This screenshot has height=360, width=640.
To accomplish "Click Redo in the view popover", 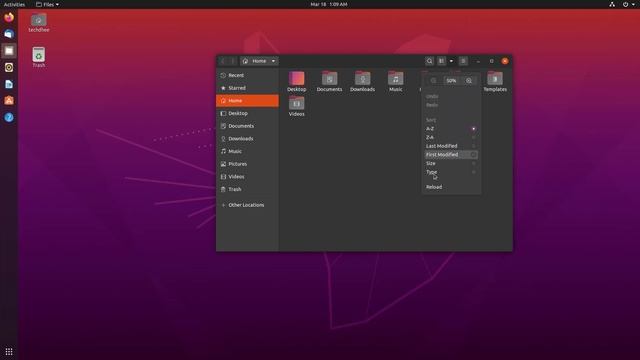I will [x=451, y=105].
